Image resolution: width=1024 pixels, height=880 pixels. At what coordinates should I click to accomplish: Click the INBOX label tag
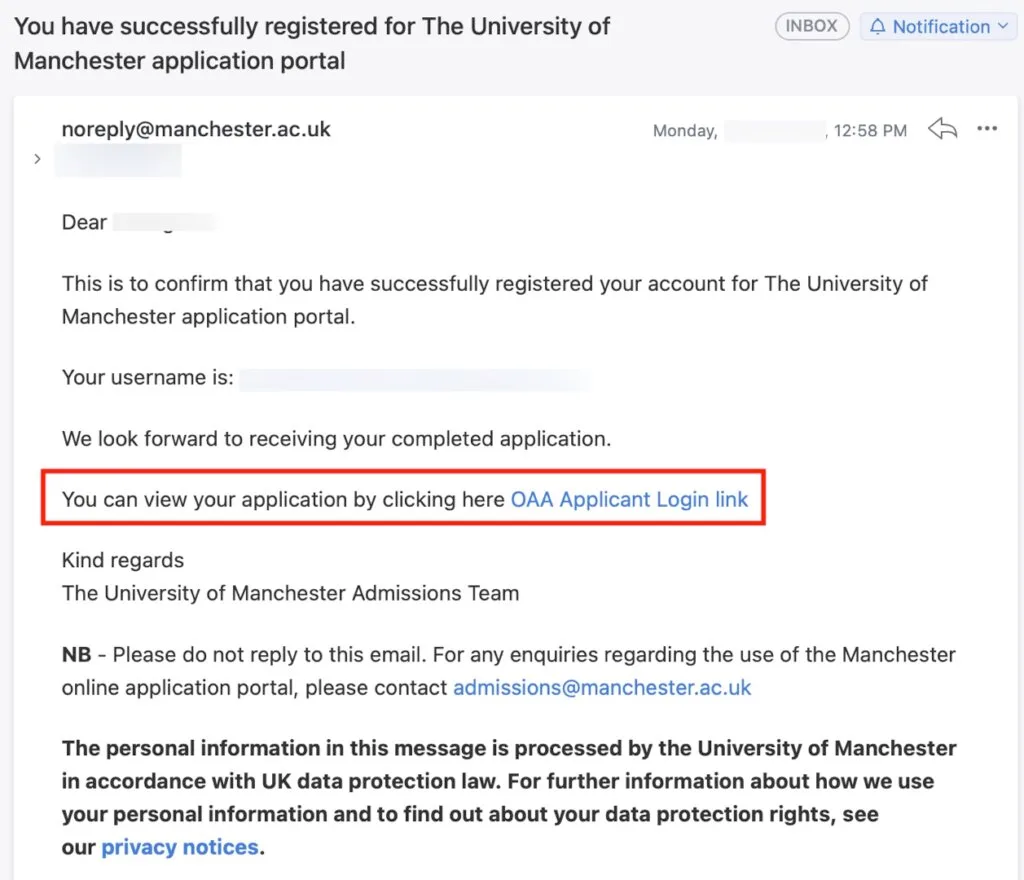811,27
